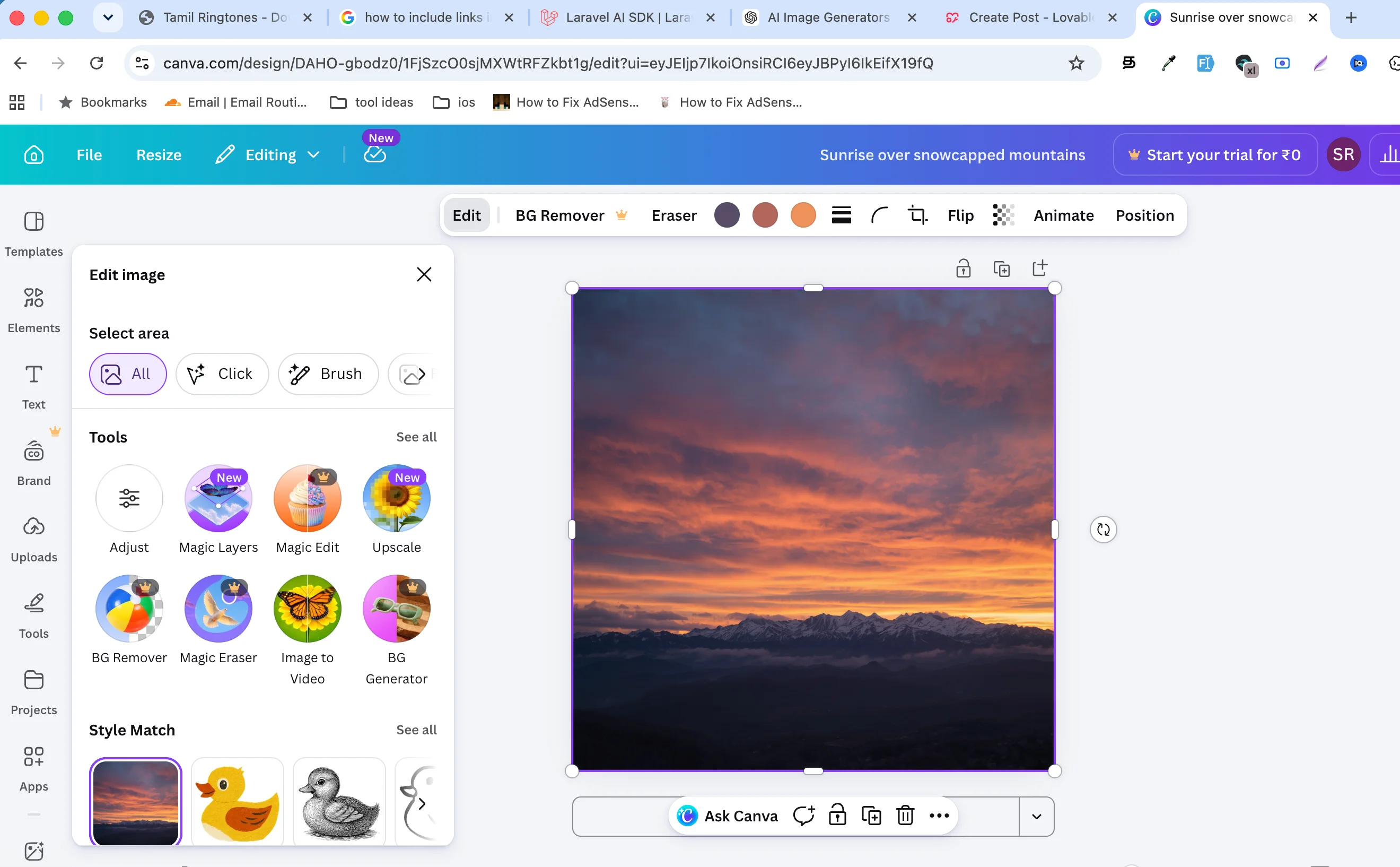Open the Uploads sidebar panel
Image resolution: width=1400 pixels, height=867 pixels.
[x=34, y=539]
